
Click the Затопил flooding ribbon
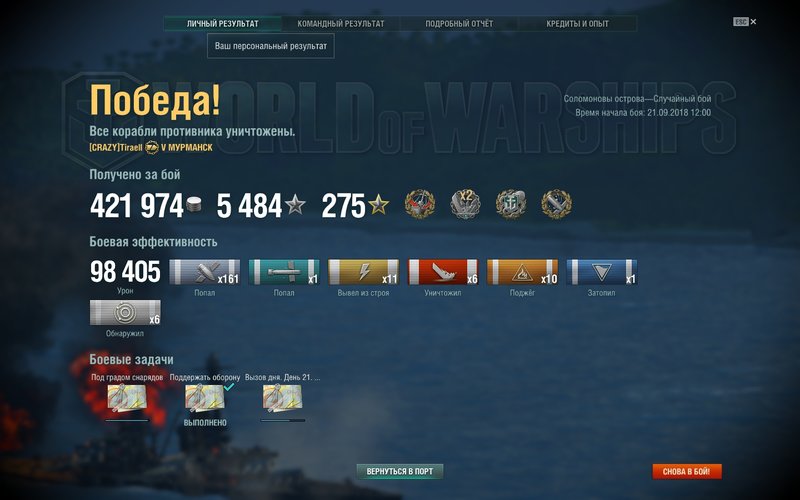coord(602,272)
